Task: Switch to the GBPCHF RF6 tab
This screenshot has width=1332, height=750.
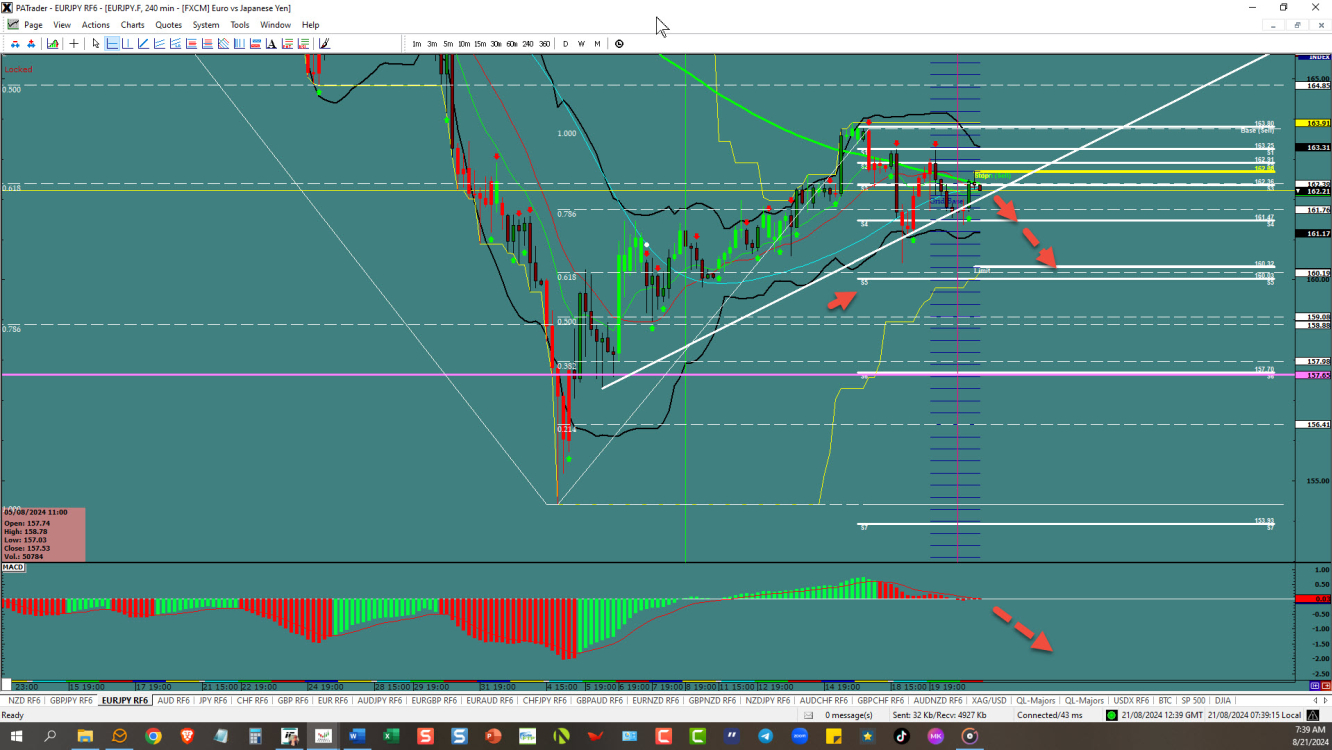Action: [x=882, y=700]
